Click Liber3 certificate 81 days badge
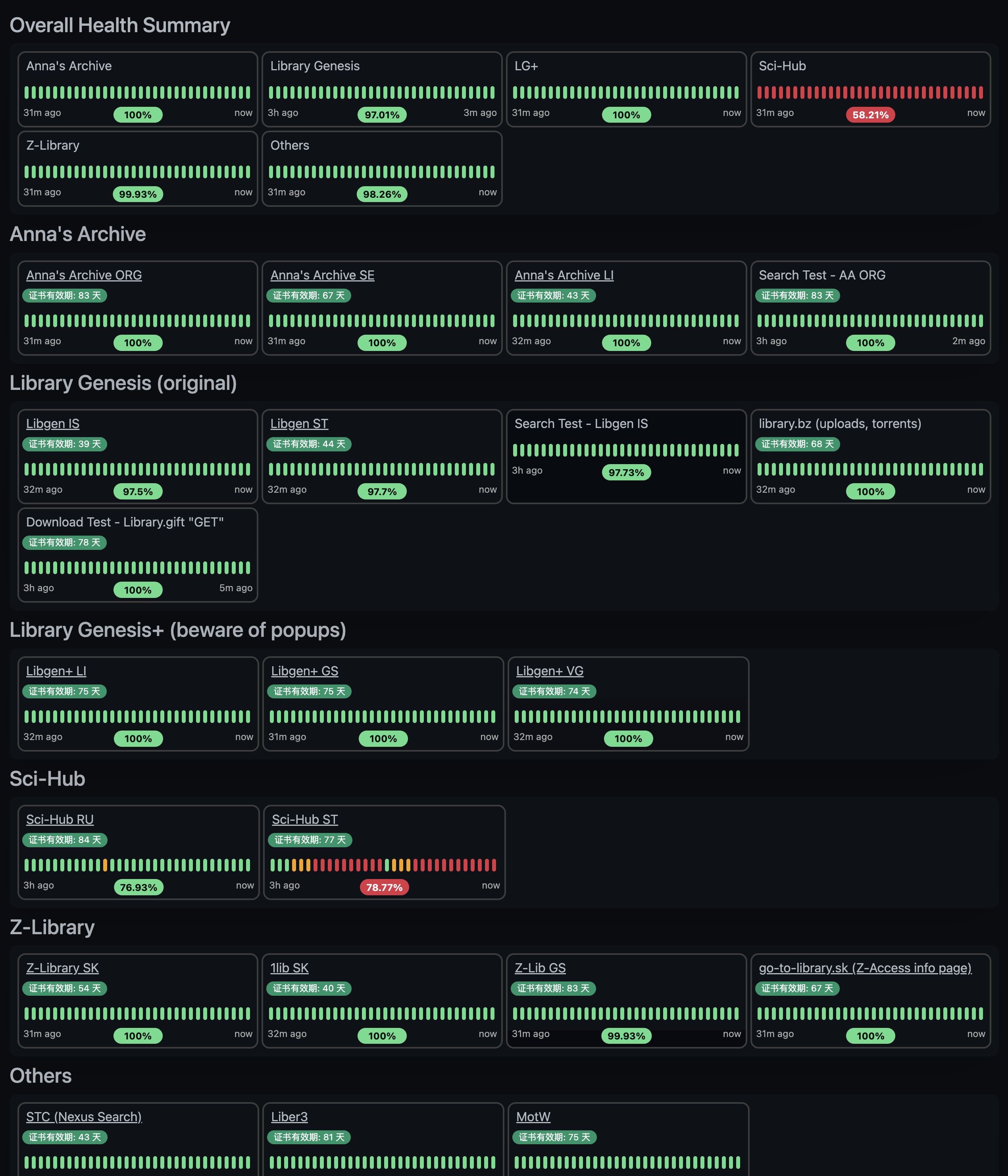This screenshot has width=1008, height=1176. [309, 1137]
